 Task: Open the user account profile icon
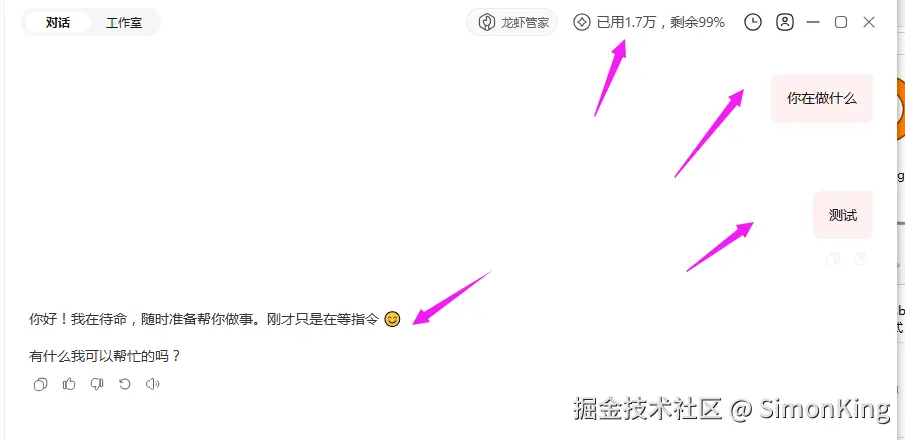pos(785,23)
